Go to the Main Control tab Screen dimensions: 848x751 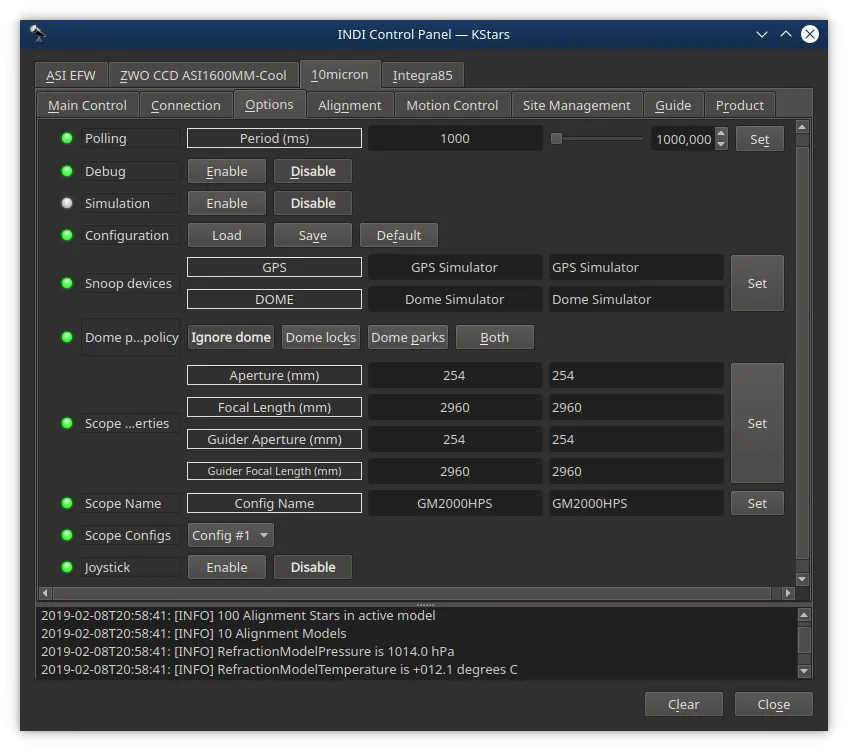pos(87,105)
